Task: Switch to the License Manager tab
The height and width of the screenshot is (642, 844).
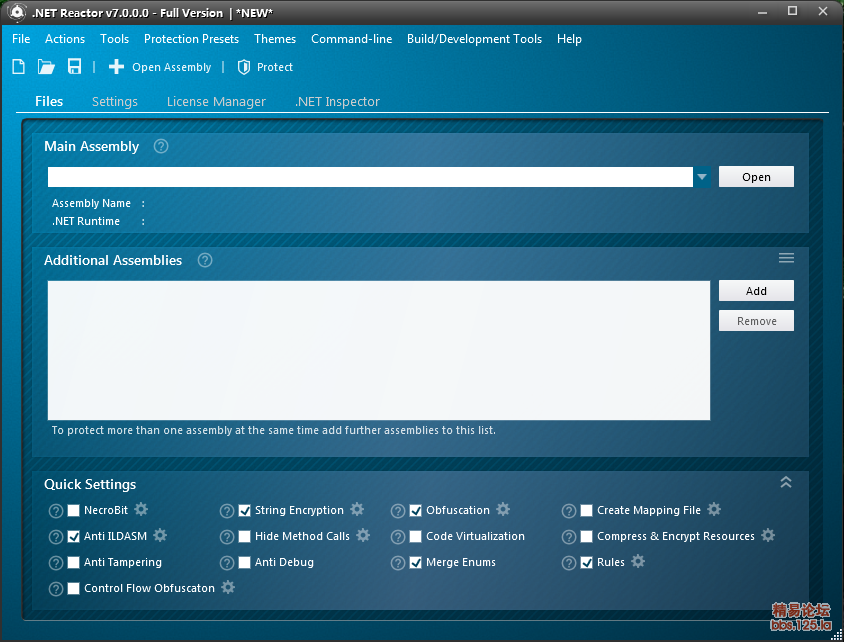Action: [216, 101]
